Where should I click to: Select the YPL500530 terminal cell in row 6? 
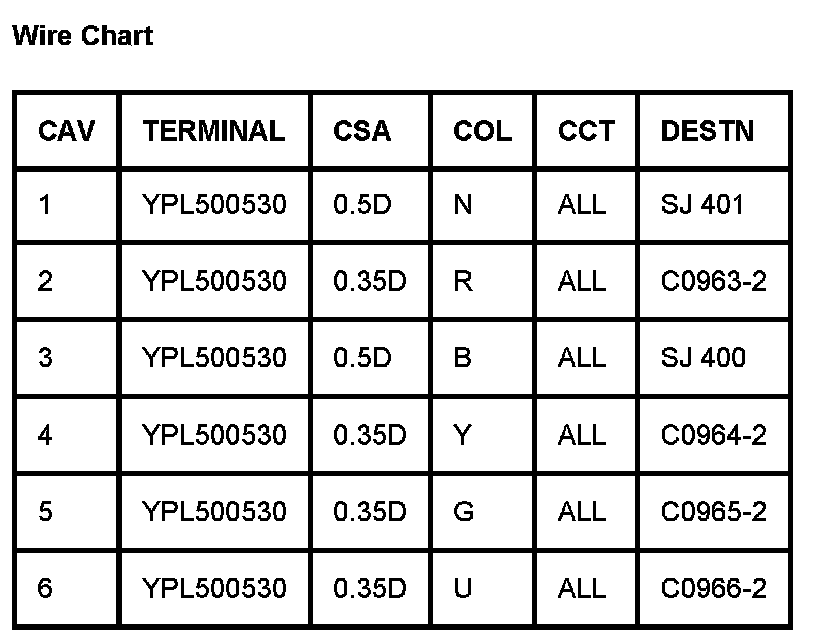[x=214, y=588]
